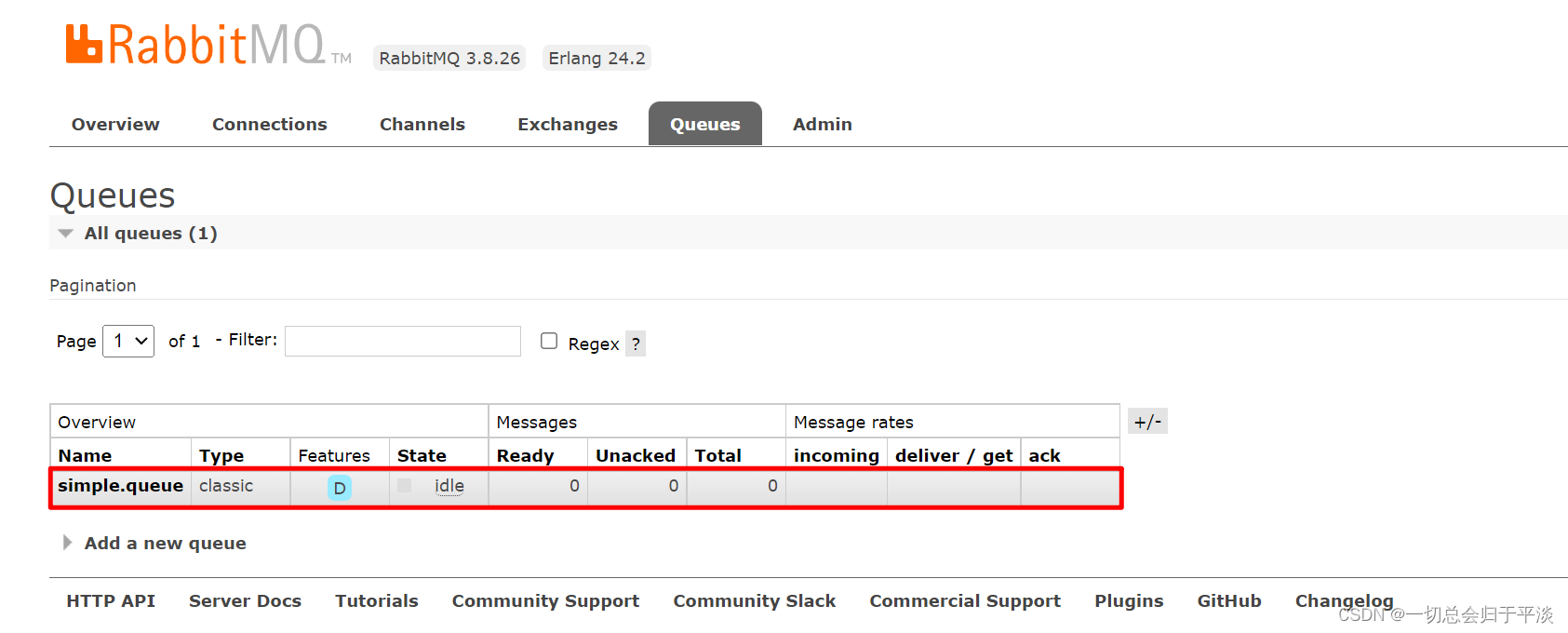This screenshot has height=633, width=1568.
Task: Sort by ack column header
Action: pyautogui.click(x=1044, y=455)
